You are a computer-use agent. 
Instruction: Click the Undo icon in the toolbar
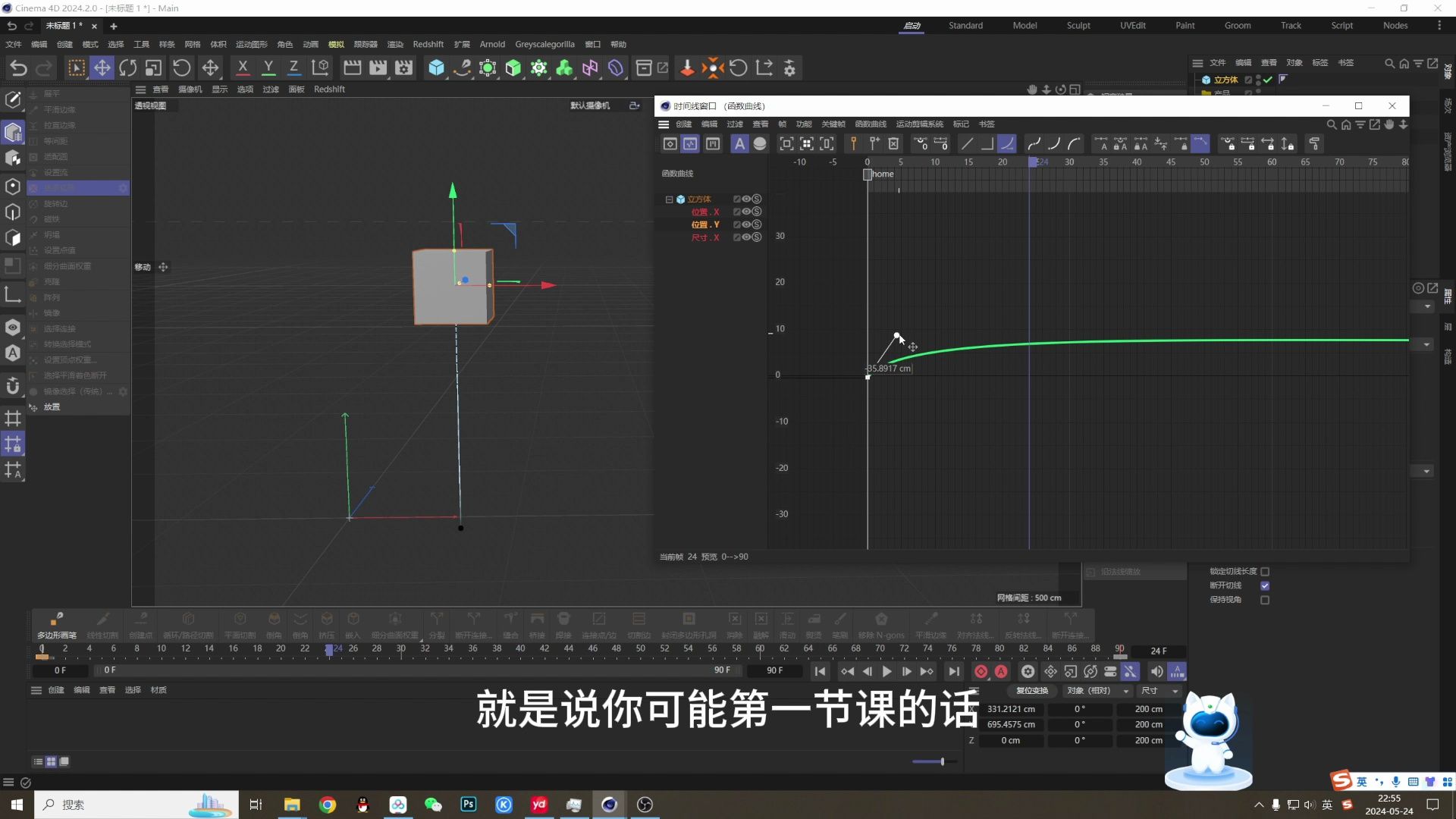(x=17, y=67)
